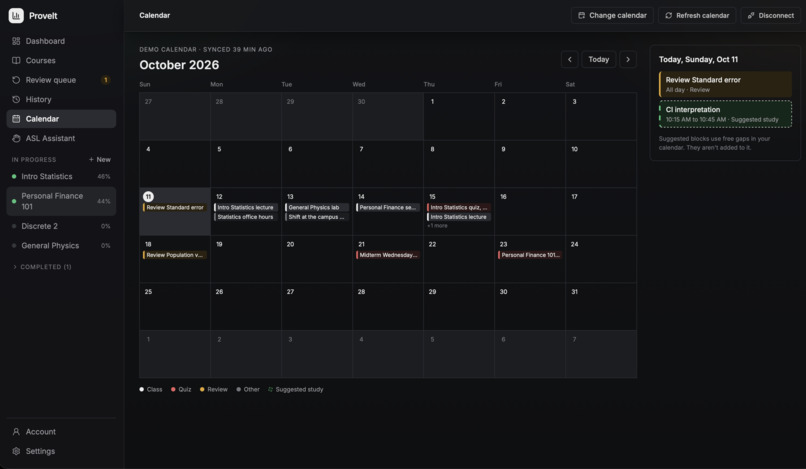Open Personal Finance 101 event on Oct 23
The width and height of the screenshot is (806, 469).
530,255
